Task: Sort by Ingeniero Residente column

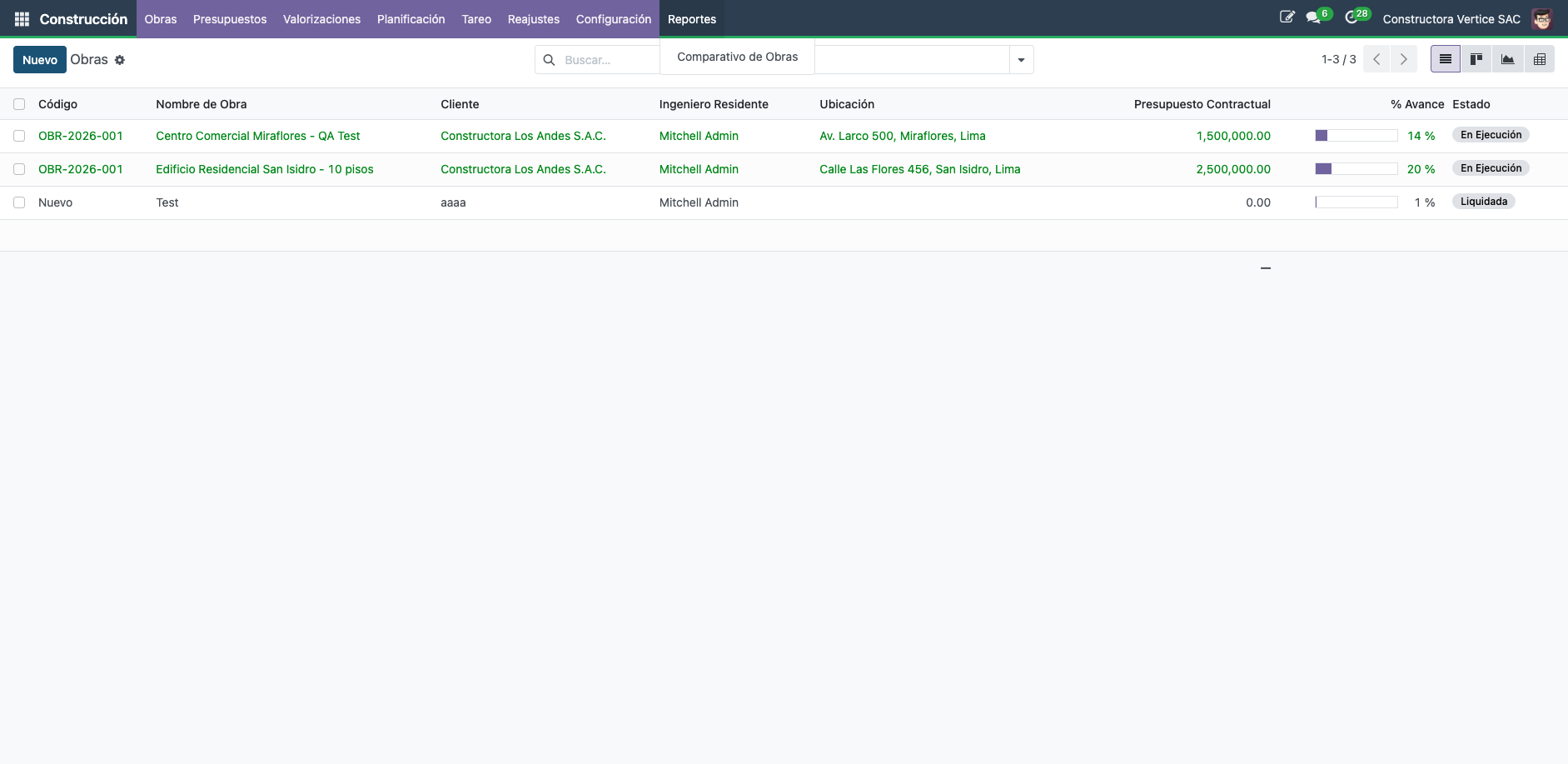Action: pyautogui.click(x=714, y=104)
